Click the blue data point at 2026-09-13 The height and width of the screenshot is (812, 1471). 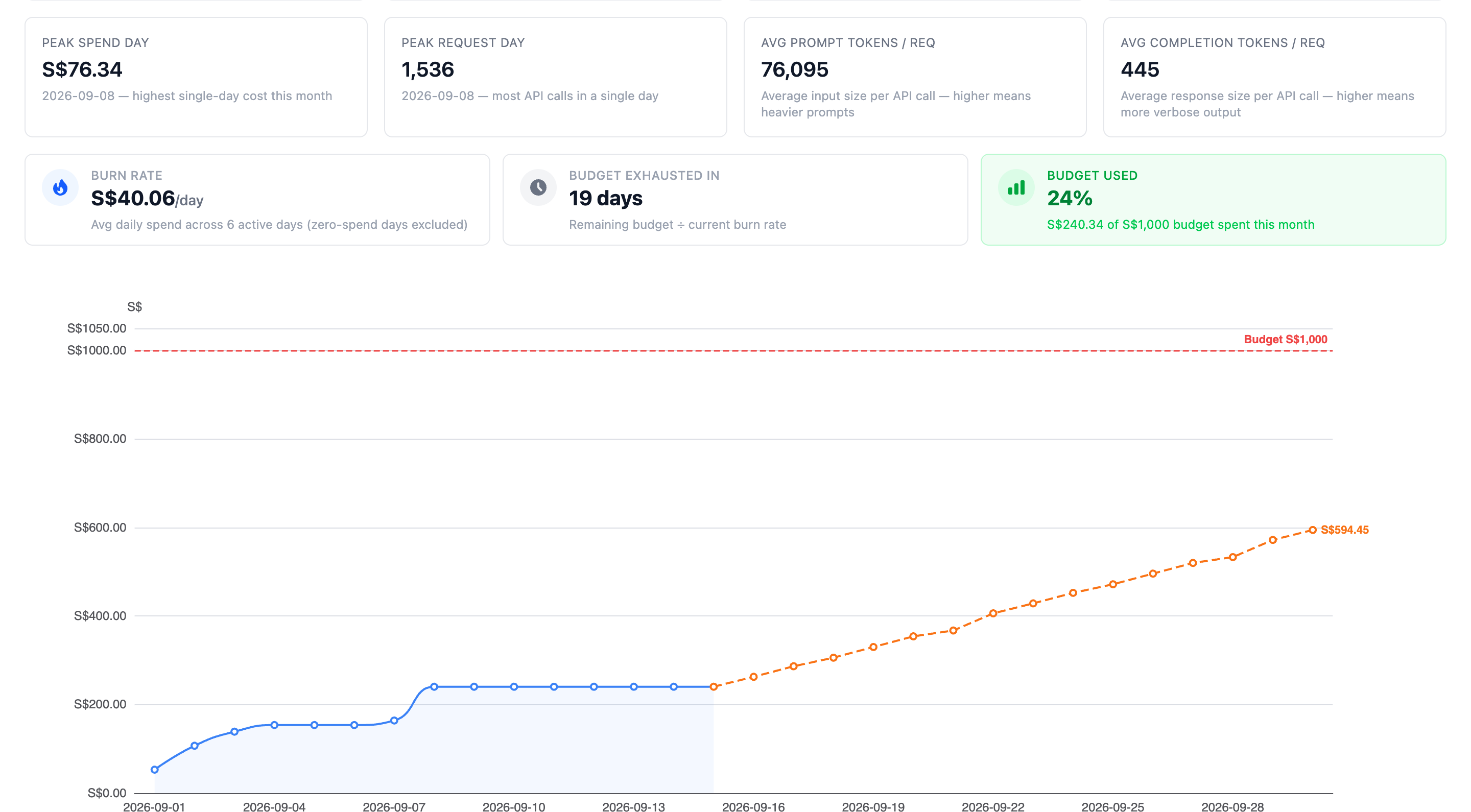pyautogui.click(x=633, y=687)
